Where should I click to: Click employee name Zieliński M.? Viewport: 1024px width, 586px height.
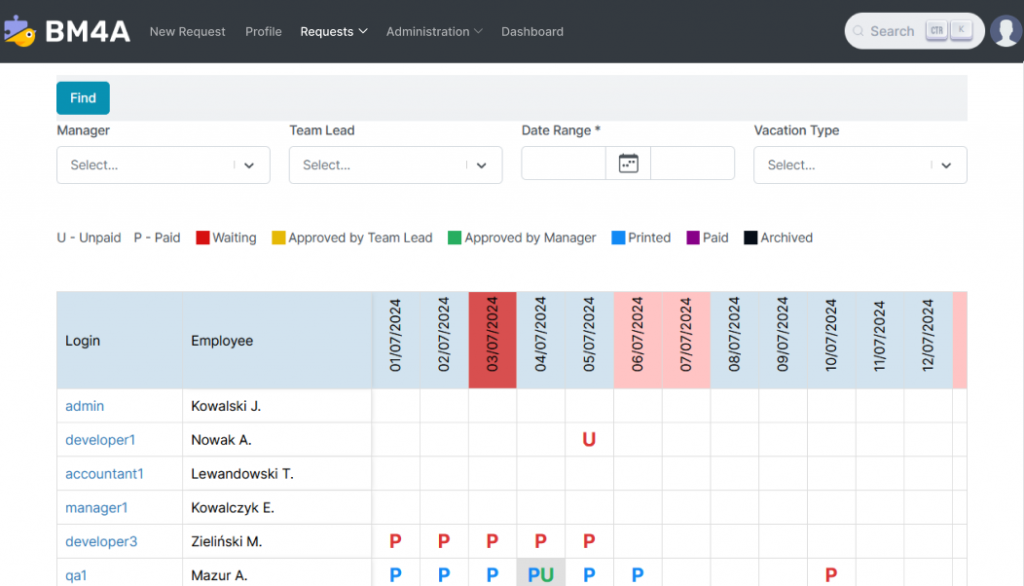pos(227,542)
